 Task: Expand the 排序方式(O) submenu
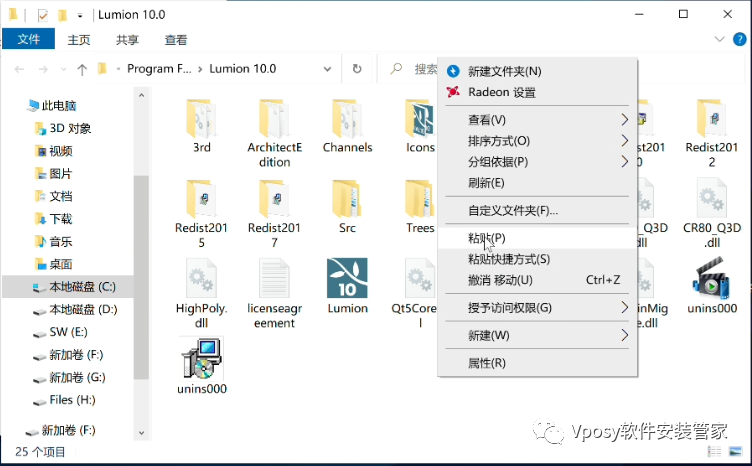537,141
